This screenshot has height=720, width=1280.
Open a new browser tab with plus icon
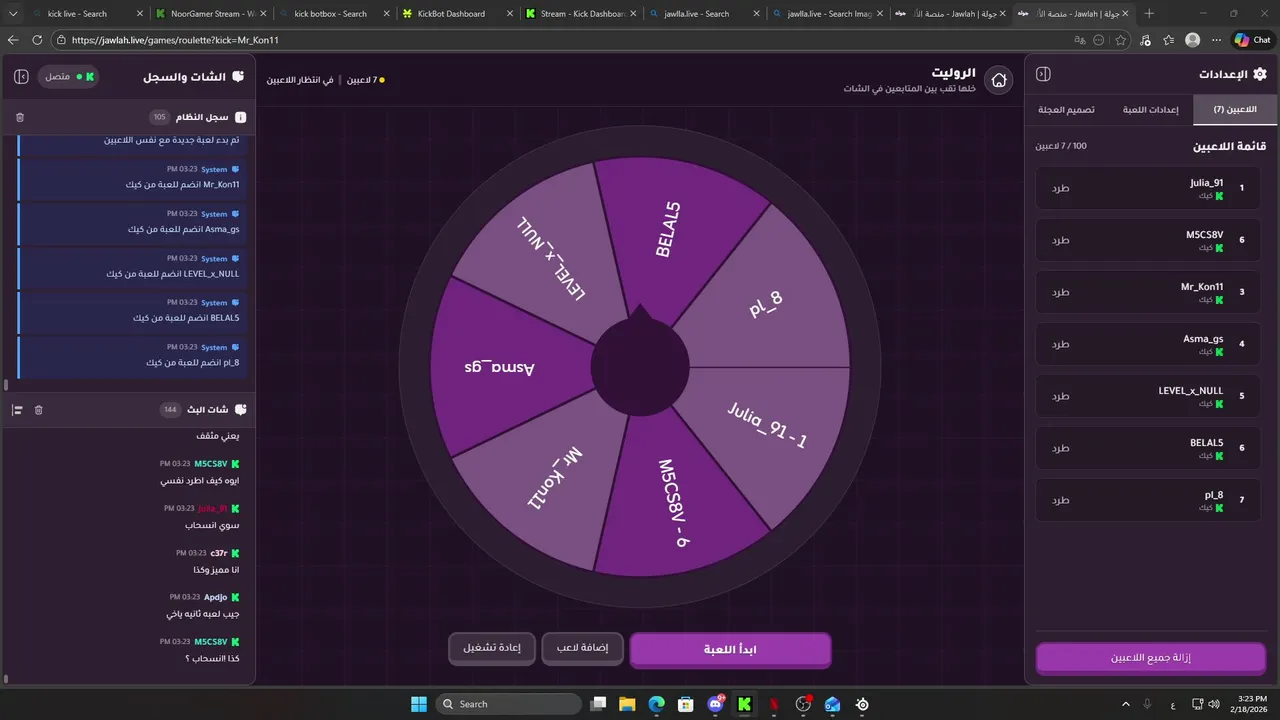click(x=1149, y=14)
